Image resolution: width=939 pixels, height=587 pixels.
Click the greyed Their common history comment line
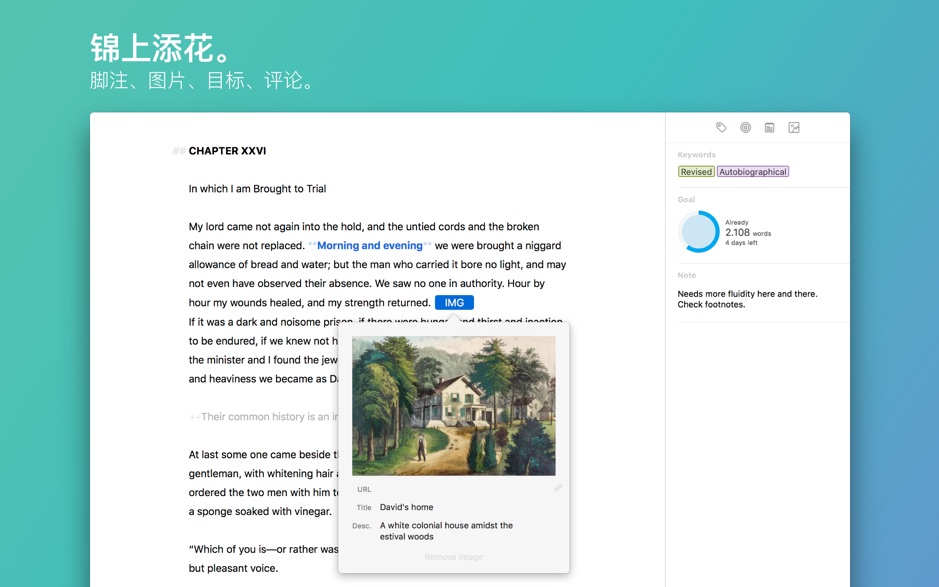265,417
